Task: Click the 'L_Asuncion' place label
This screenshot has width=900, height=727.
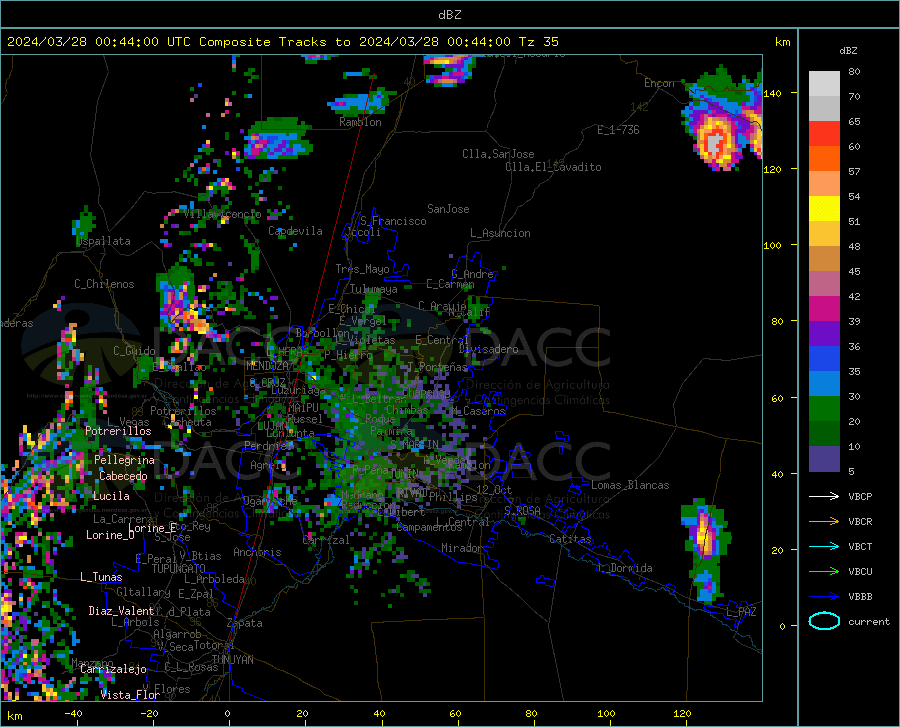Action: (x=500, y=233)
